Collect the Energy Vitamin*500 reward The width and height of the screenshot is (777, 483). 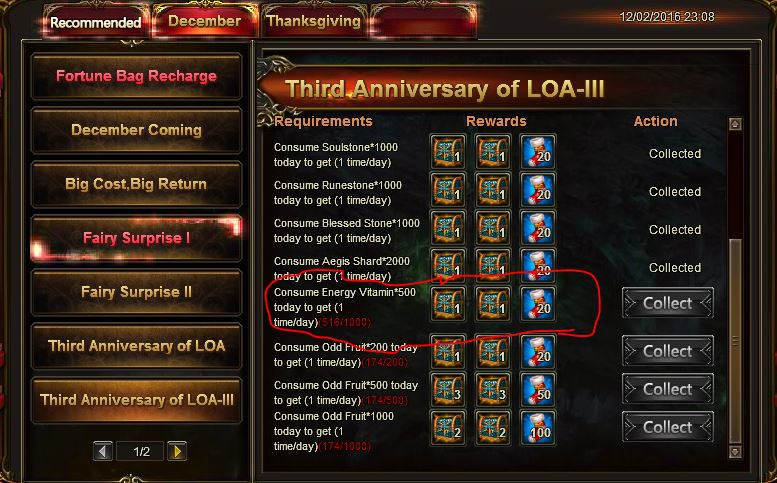click(667, 303)
